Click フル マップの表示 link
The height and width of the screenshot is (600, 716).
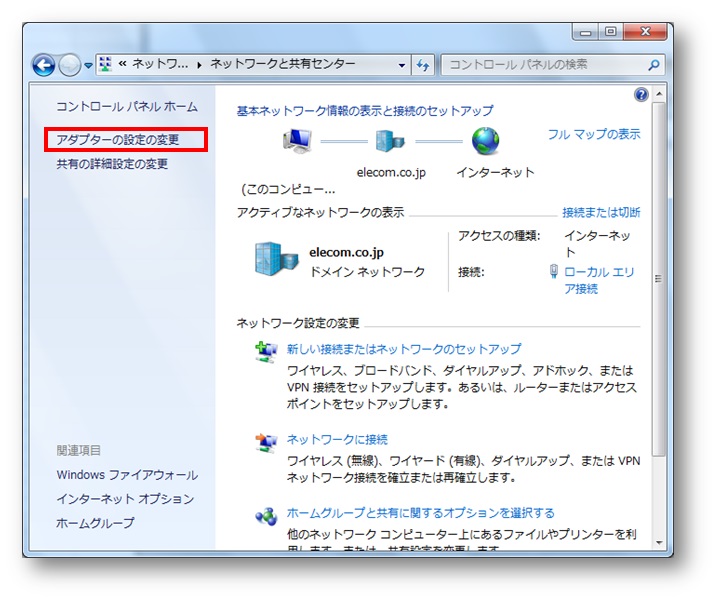[x=594, y=134]
